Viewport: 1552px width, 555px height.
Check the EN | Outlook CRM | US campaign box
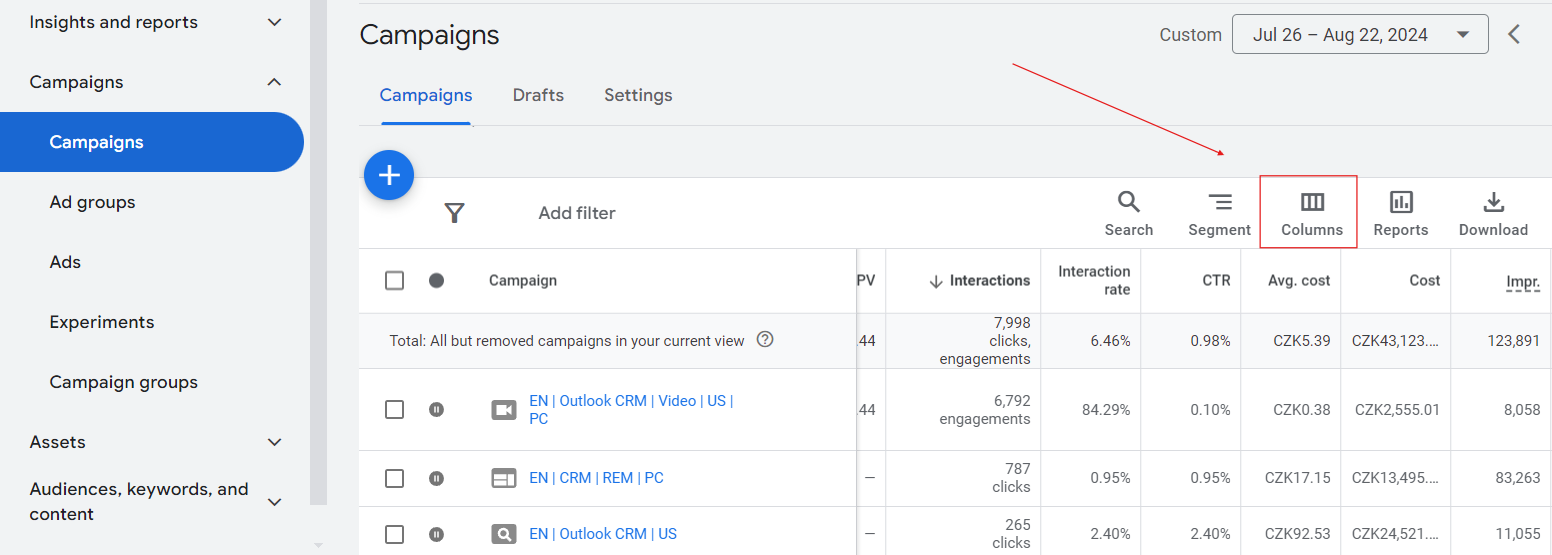click(x=394, y=534)
